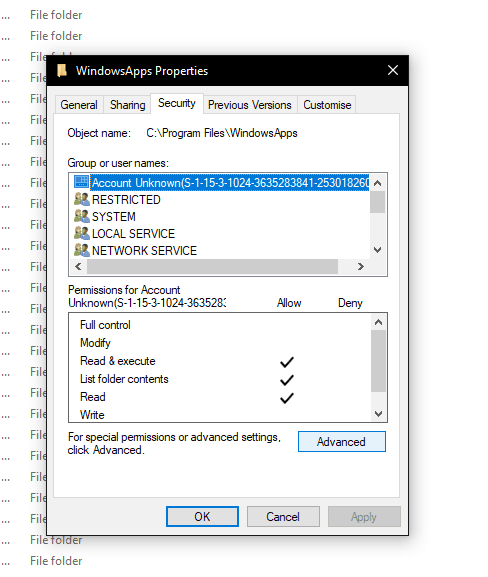Click the NETWORK SERVICE users icon
The width and height of the screenshot is (488, 577).
tap(81, 250)
